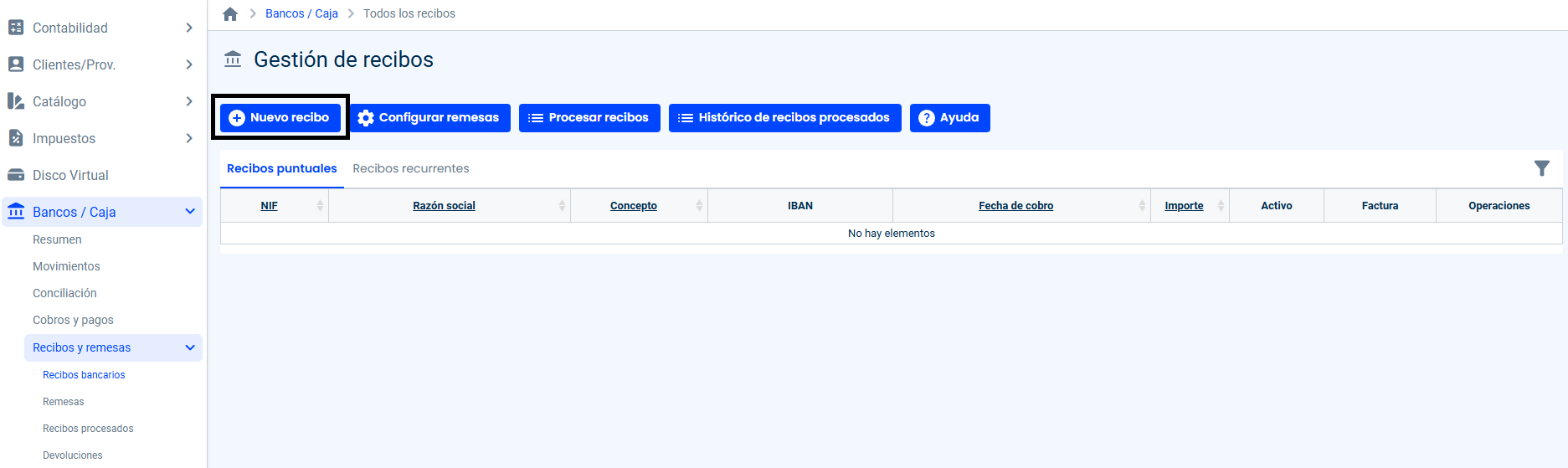Click the Factura column header
The width and height of the screenshot is (1568, 468).
(1380, 206)
